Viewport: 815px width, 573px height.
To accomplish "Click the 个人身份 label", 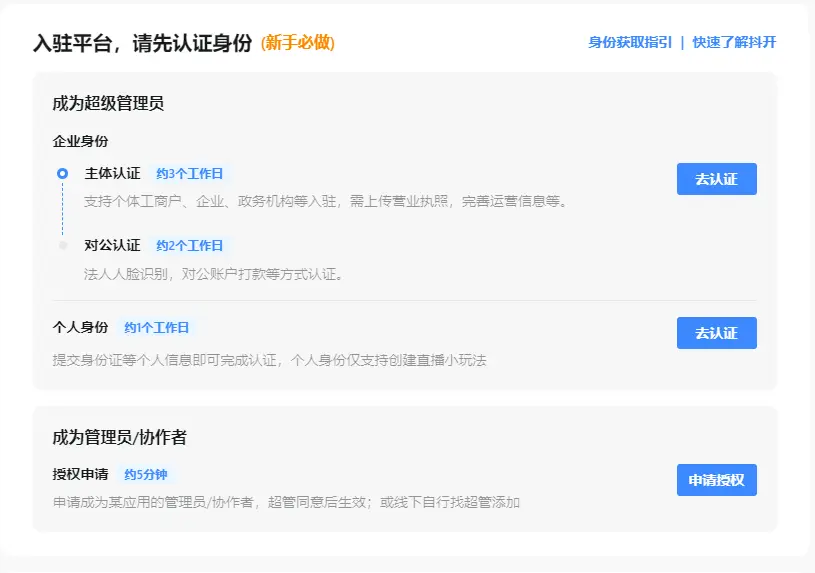I will (80, 328).
